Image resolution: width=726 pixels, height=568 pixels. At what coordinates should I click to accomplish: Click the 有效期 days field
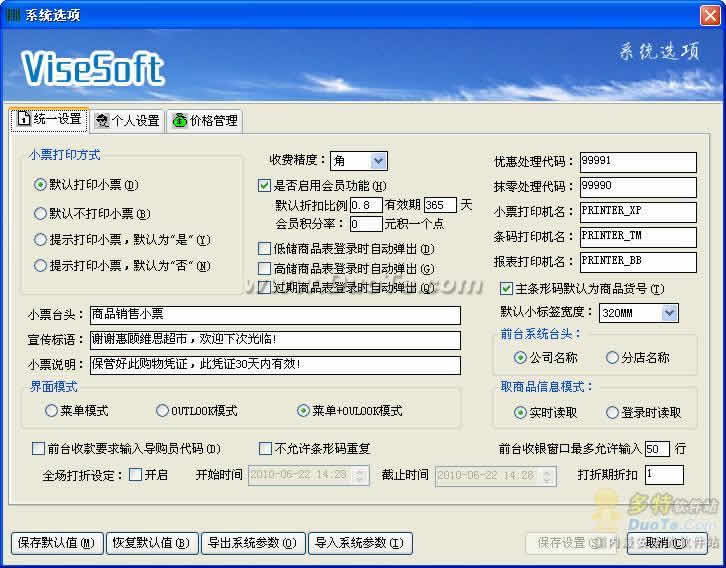[x=440, y=205]
